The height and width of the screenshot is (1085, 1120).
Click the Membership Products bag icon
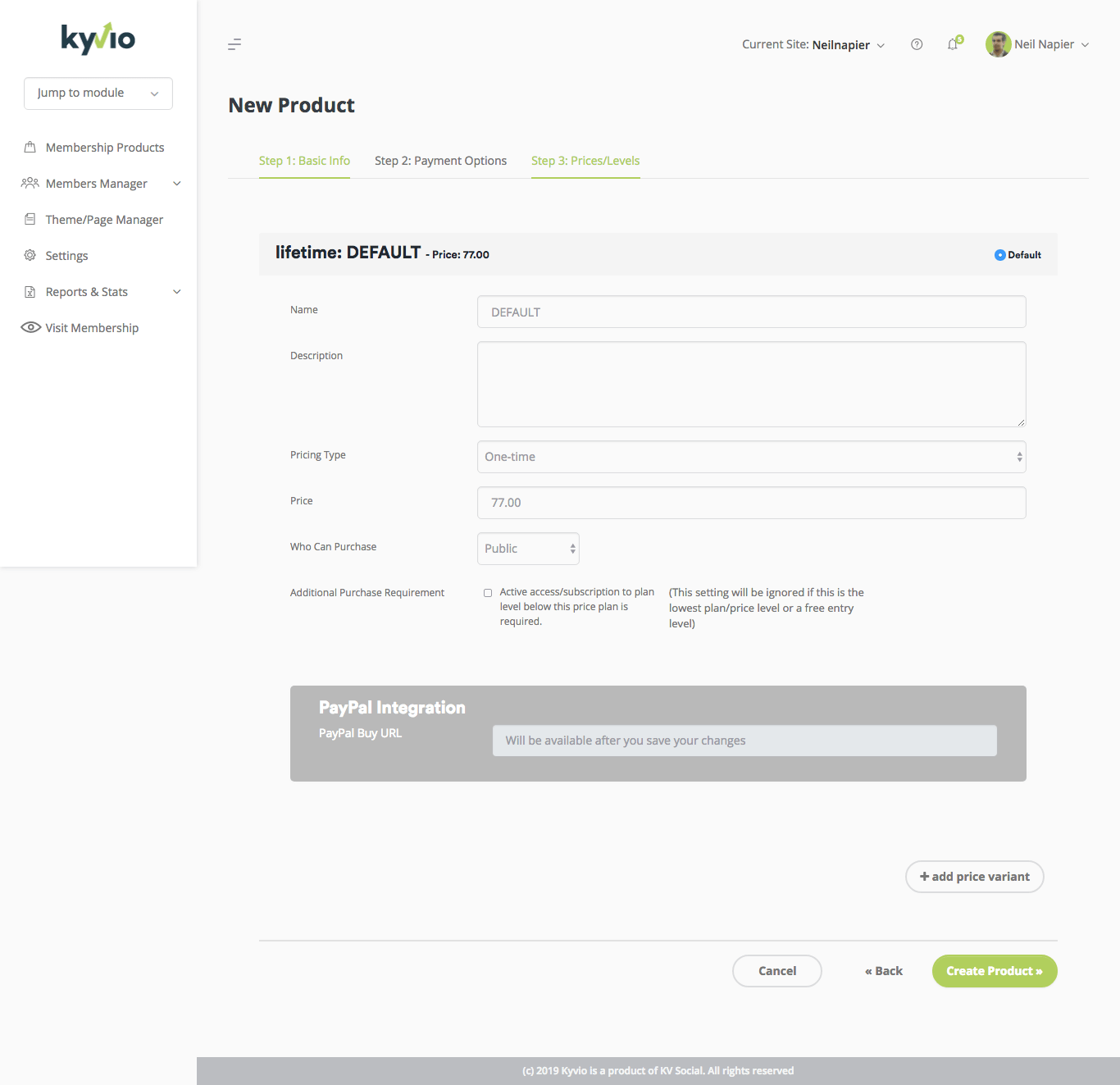[x=30, y=147]
